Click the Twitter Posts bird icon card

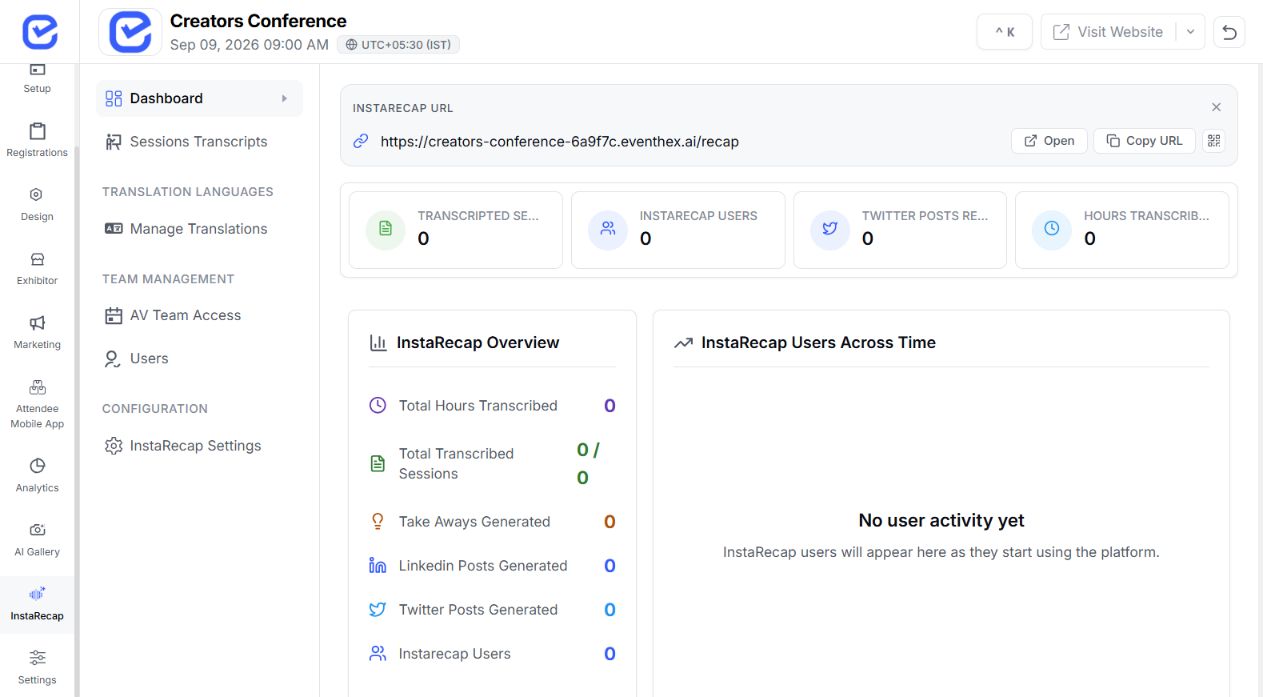click(x=830, y=229)
